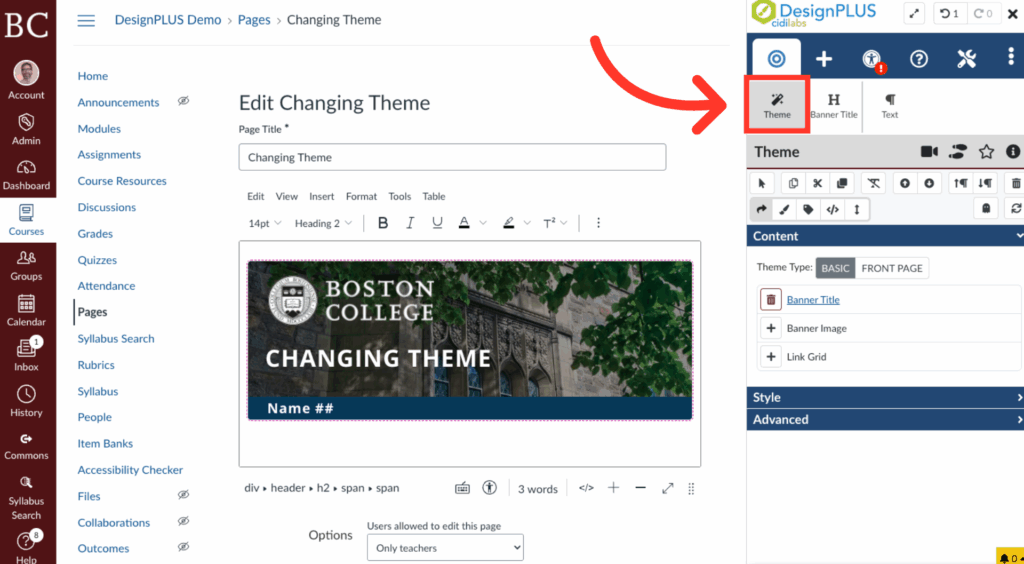This screenshot has width=1024, height=564.
Task: Open the editor Insert menu
Action: tap(321, 196)
